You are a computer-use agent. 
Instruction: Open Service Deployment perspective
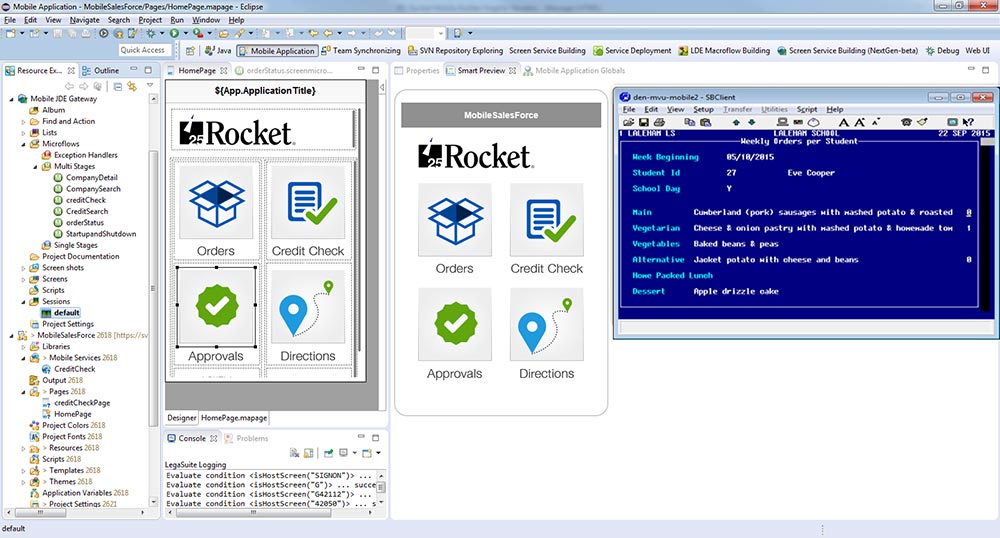click(632, 50)
